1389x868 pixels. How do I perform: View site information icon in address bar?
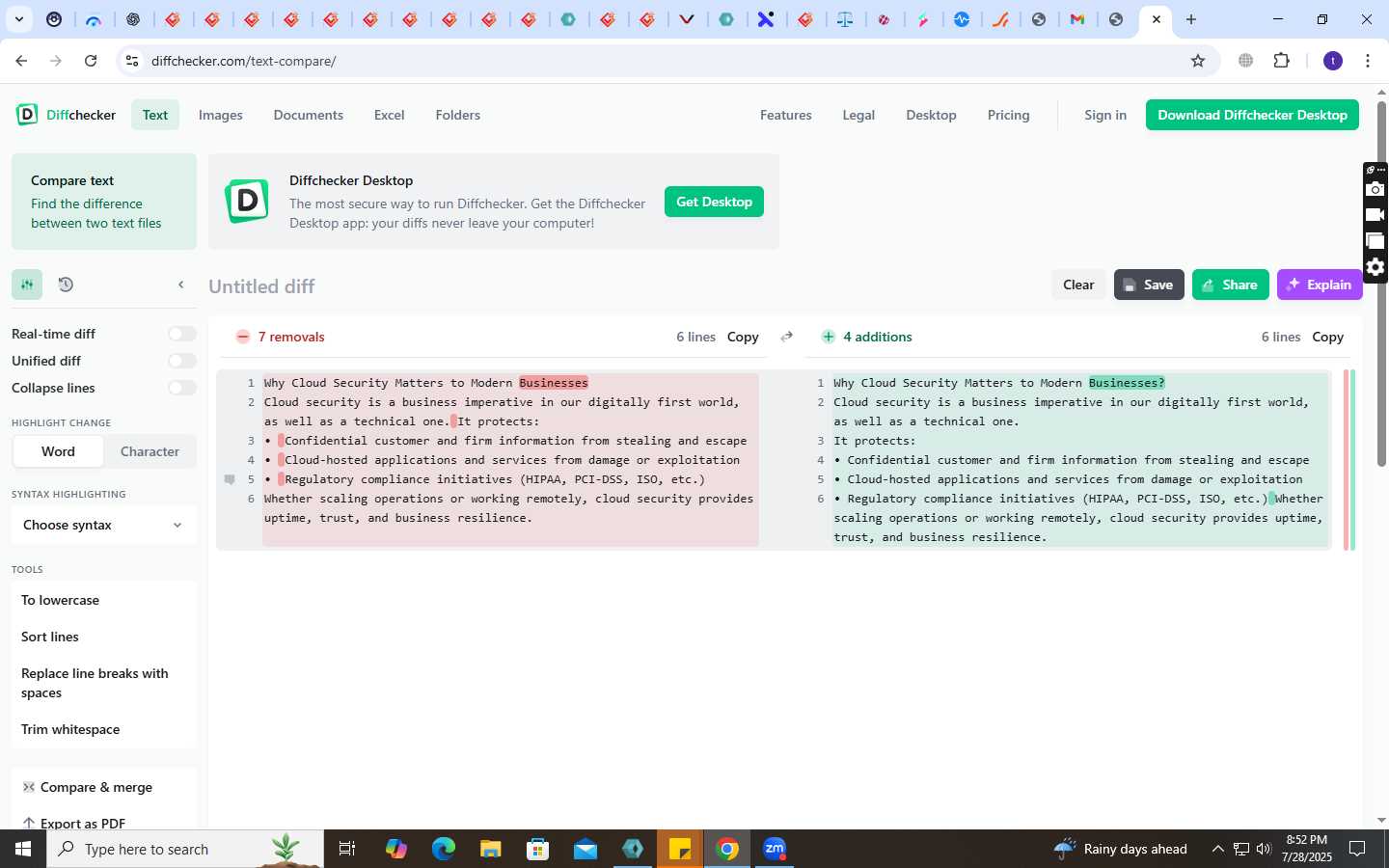click(132, 61)
